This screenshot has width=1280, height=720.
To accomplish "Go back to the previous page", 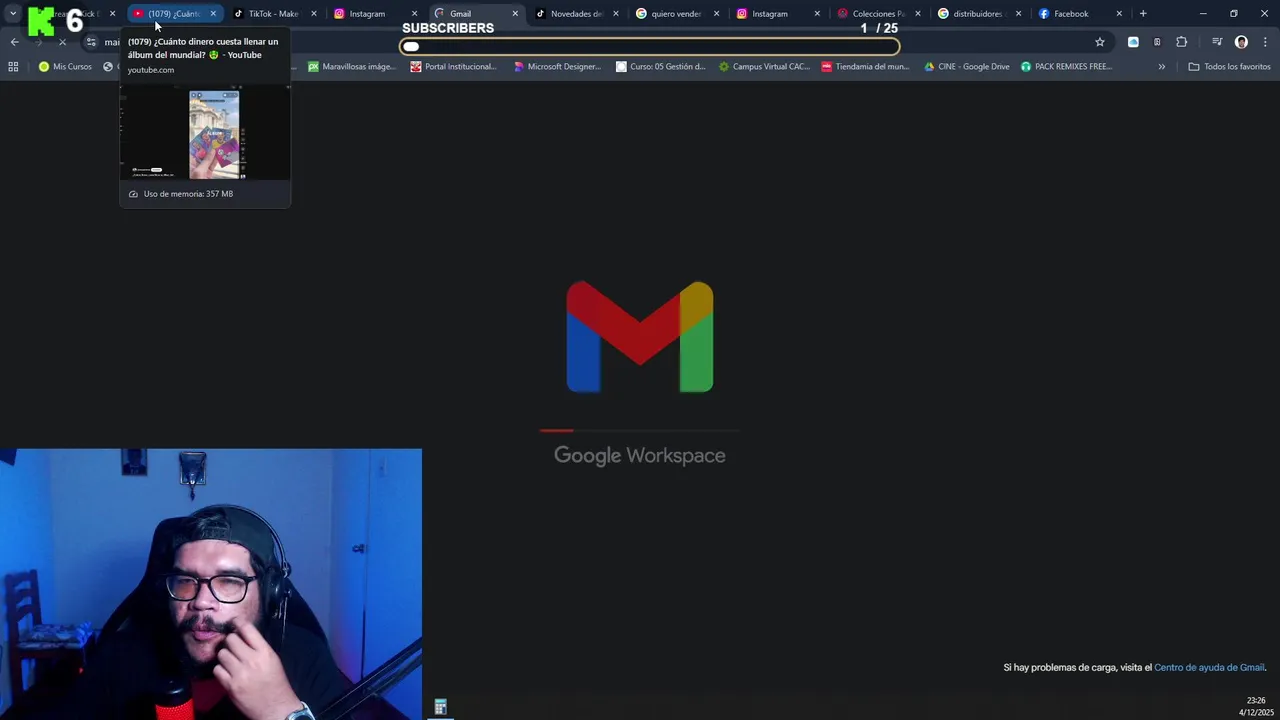I will click(x=14, y=42).
